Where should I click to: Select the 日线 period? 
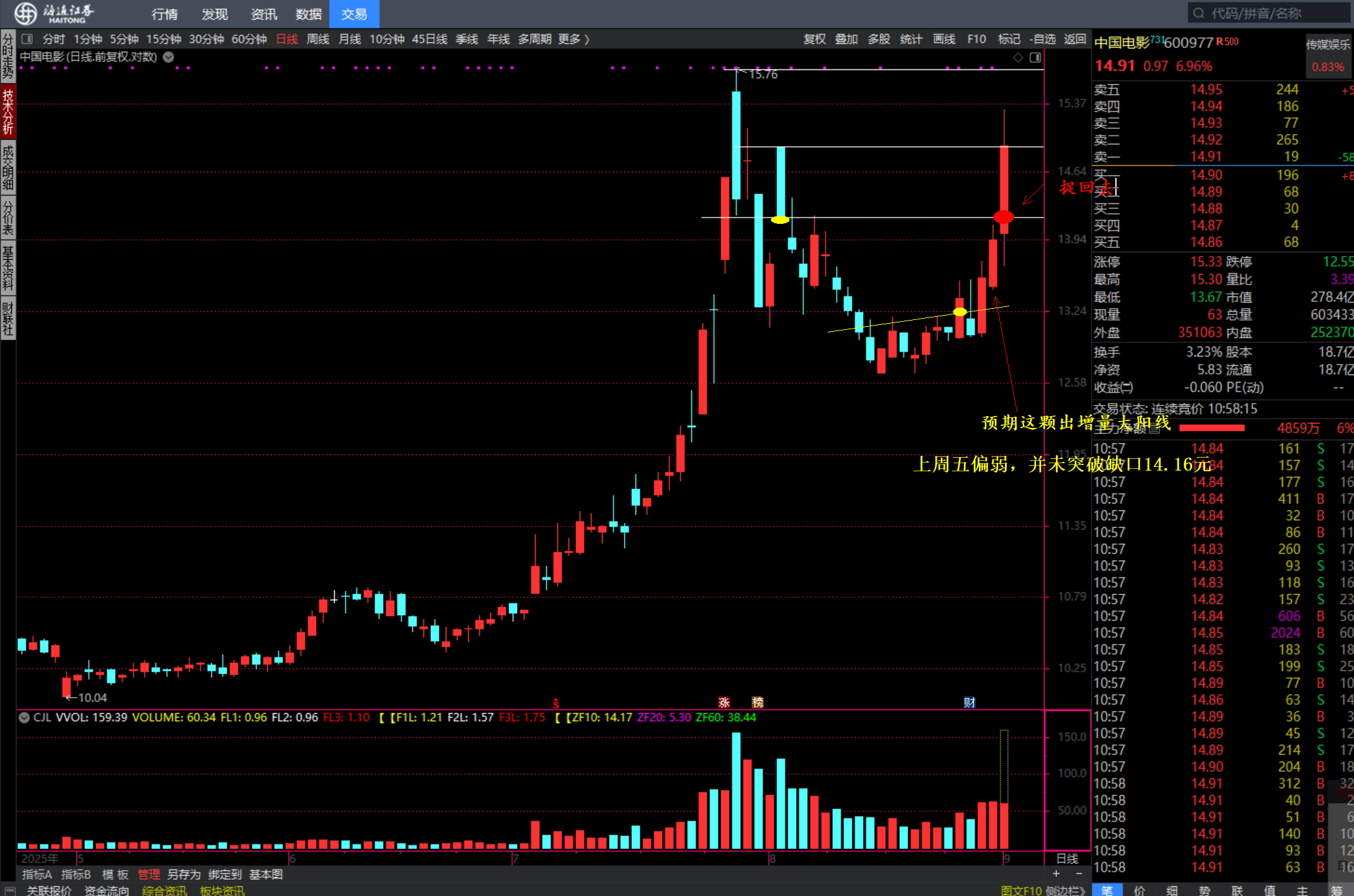pos(287,39)
